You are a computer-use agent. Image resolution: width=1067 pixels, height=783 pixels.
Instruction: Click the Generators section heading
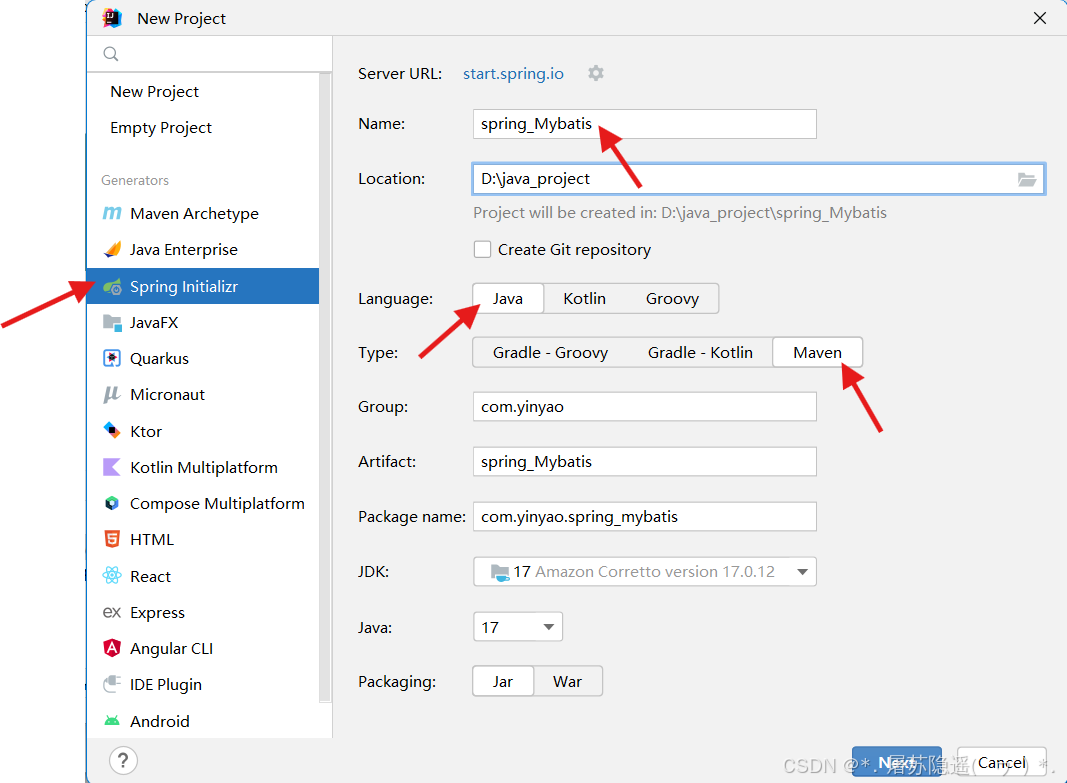[x=135, y=180]
